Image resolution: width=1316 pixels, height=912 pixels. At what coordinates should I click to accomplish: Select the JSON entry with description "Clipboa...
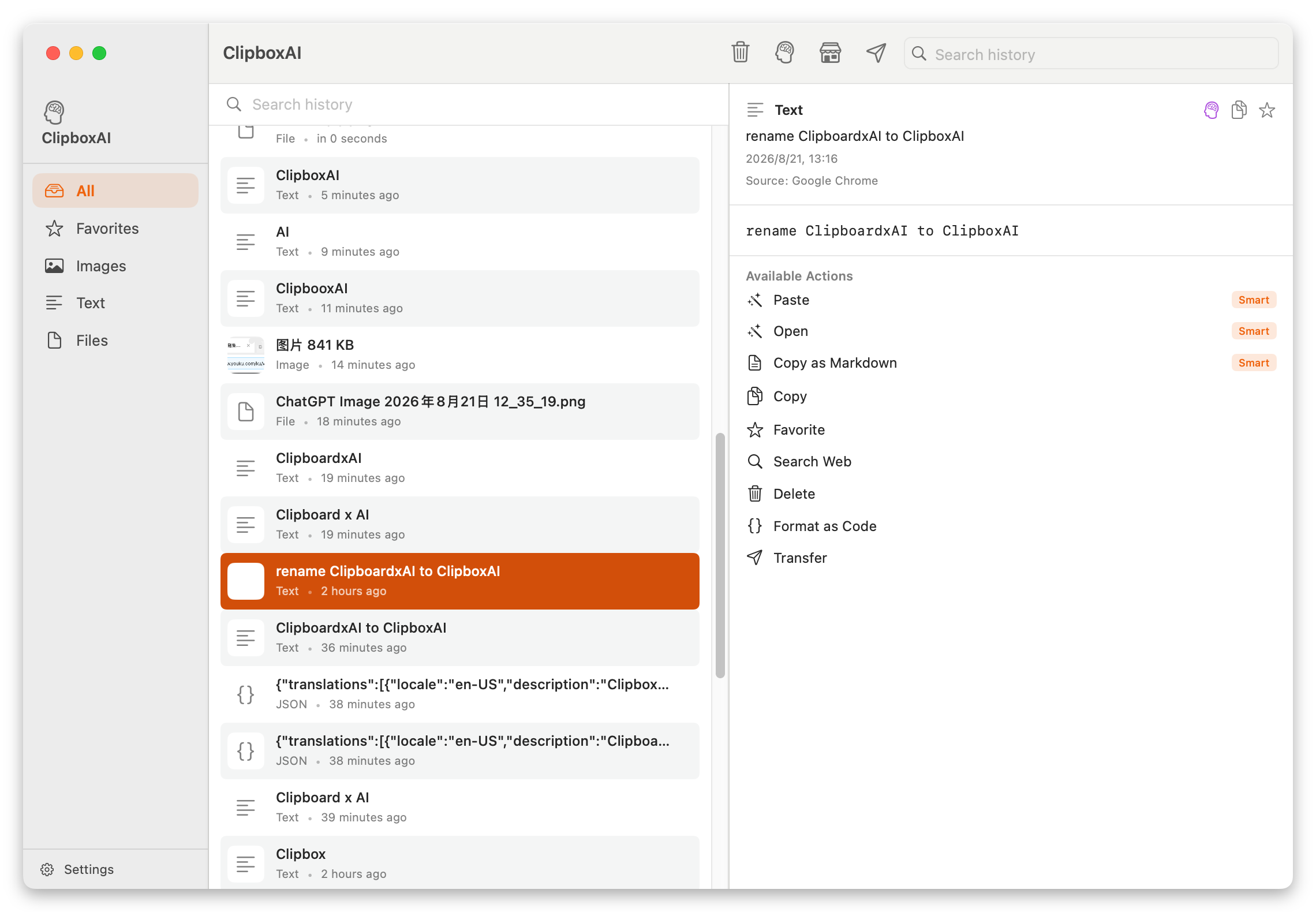pyautogui.click(x=460, y=751)
